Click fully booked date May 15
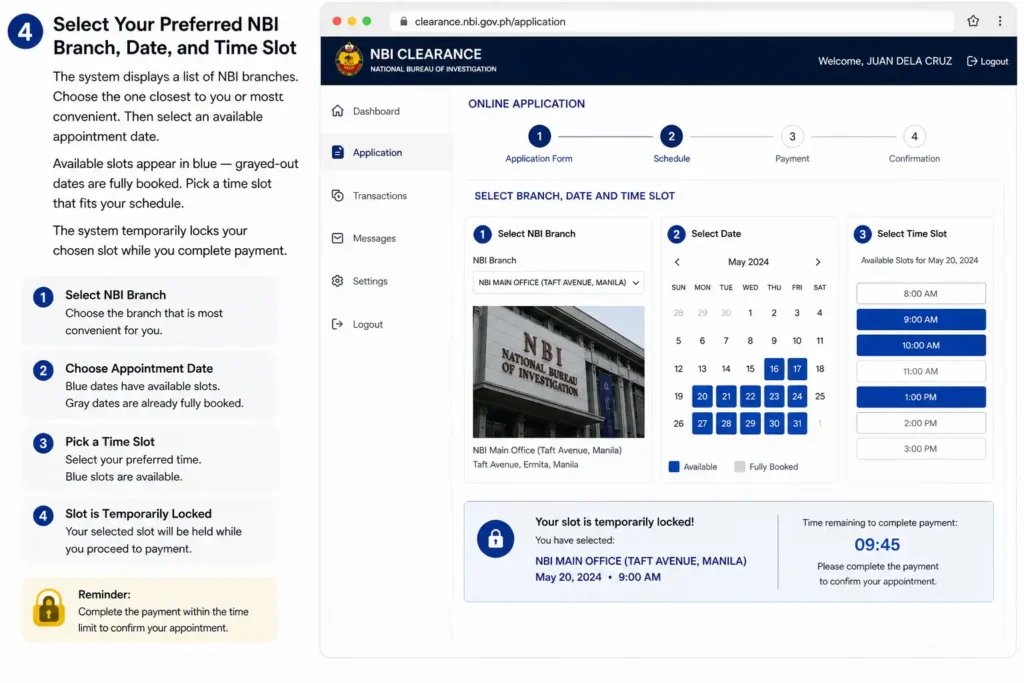 (750, 369)
